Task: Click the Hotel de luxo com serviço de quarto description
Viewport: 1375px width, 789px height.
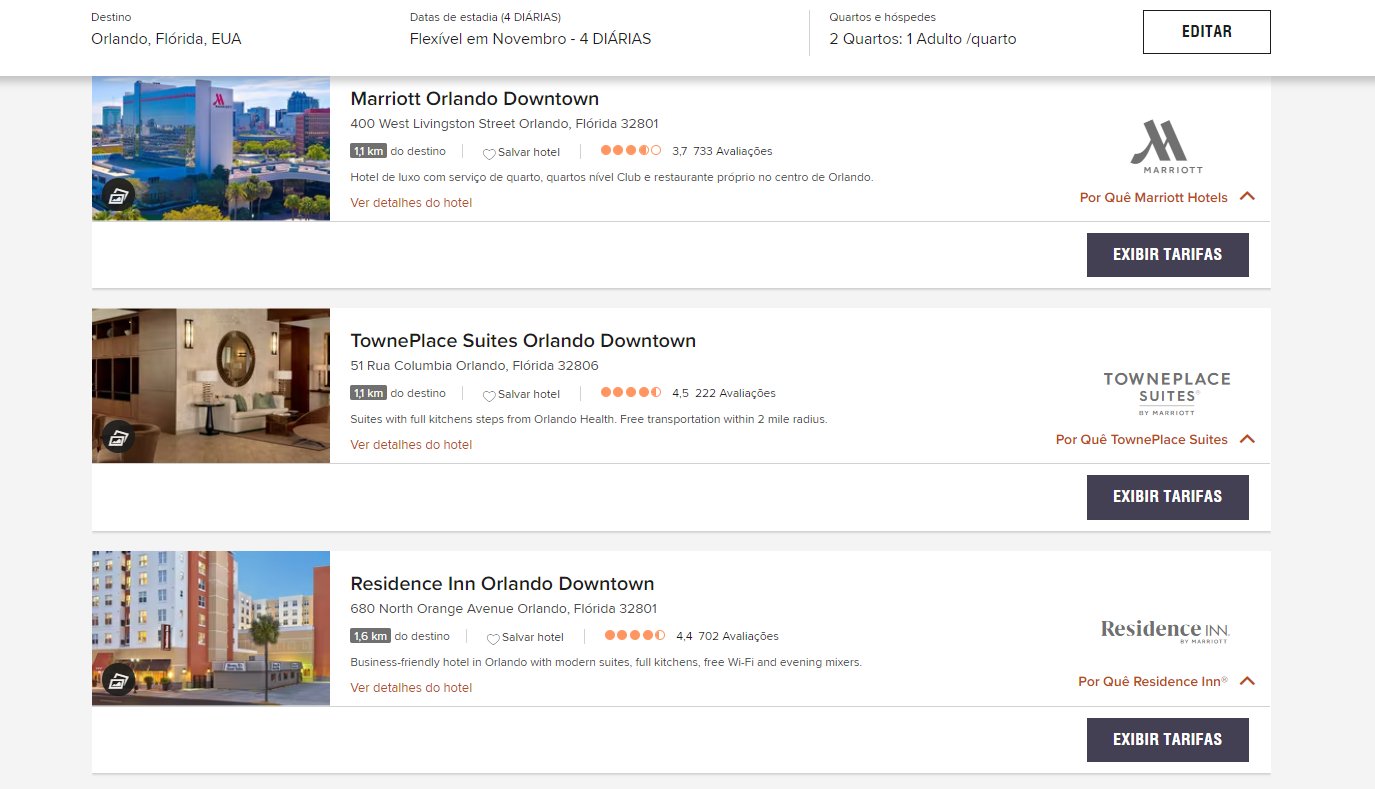Action: click(x=612, y=178)
